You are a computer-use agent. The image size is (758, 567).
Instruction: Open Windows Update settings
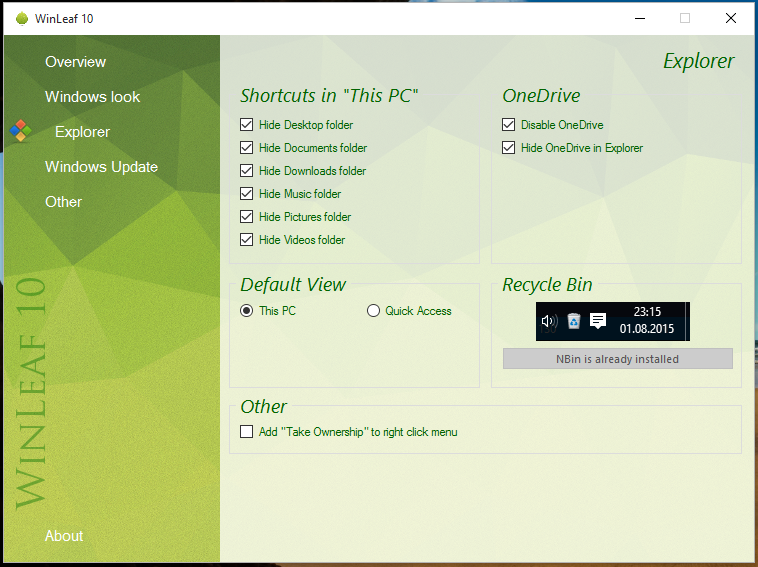[102, 167]
